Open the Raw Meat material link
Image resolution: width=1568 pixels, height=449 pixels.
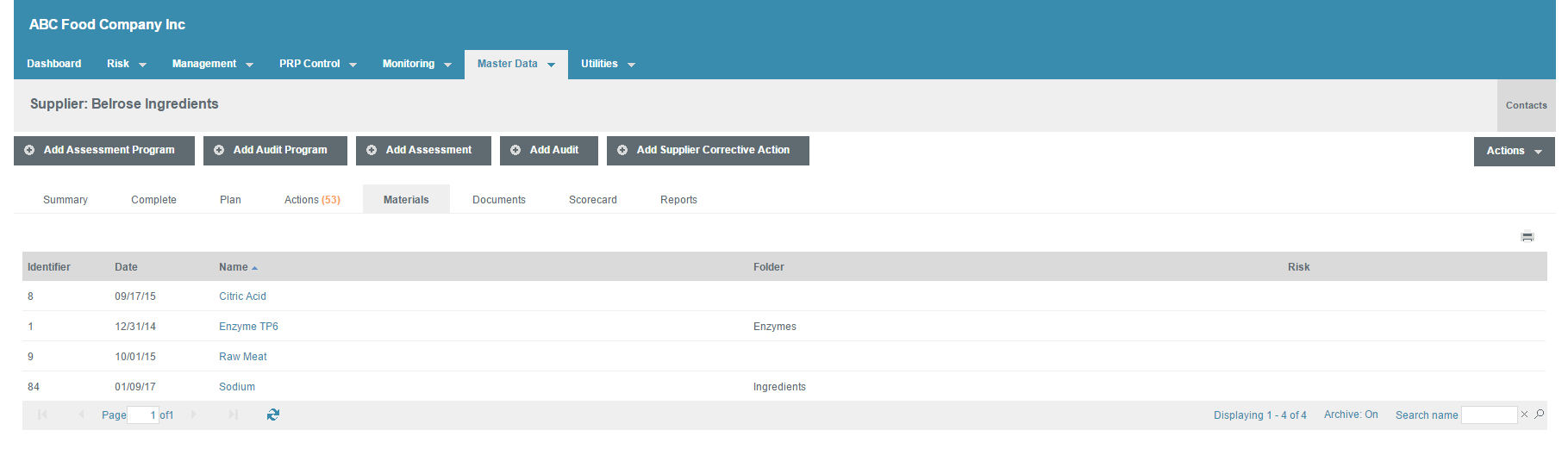242,357
